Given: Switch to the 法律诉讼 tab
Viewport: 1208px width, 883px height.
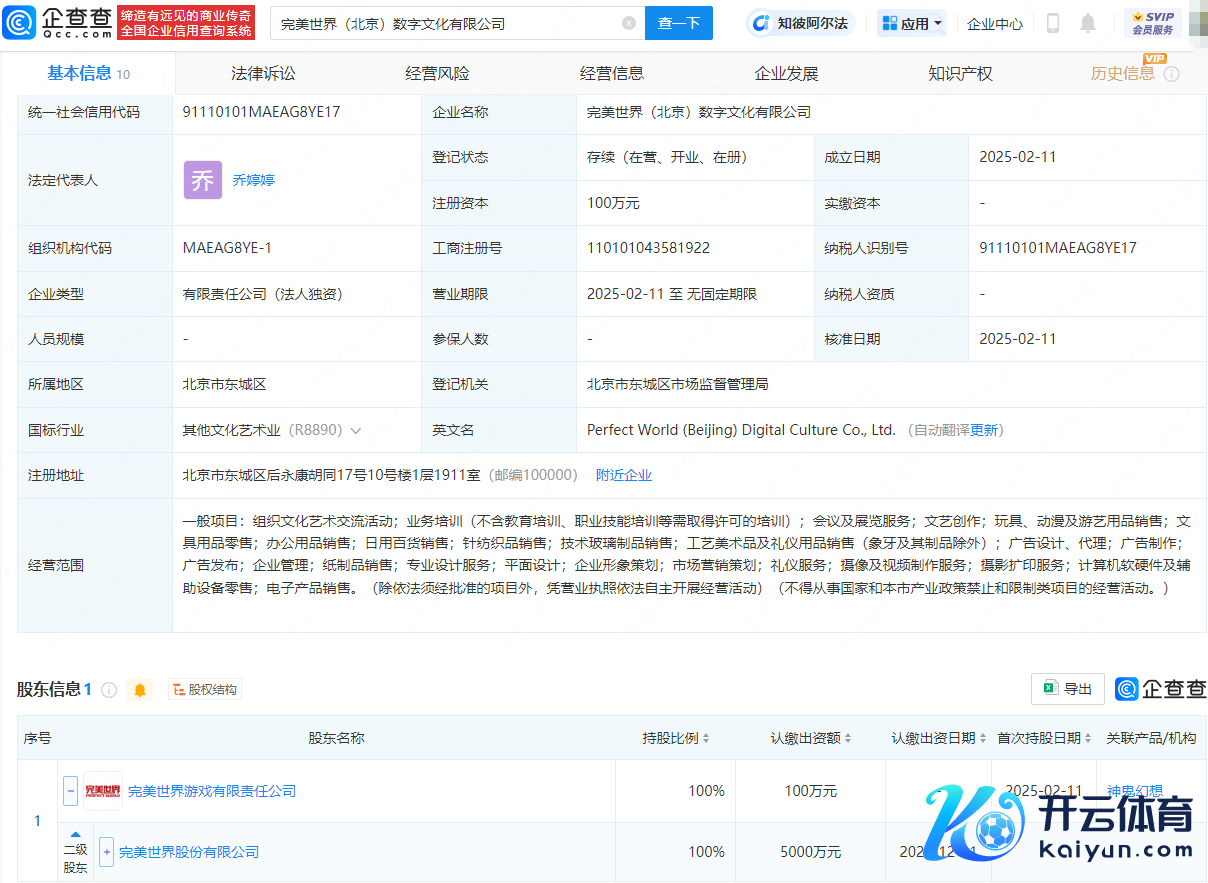Looking at the screenshot, I should tap(263, 74).
